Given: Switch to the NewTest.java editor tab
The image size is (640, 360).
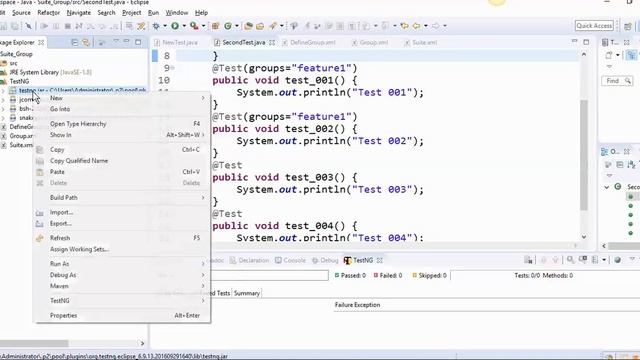Looking at the screenshot, I should coord(176,42).
